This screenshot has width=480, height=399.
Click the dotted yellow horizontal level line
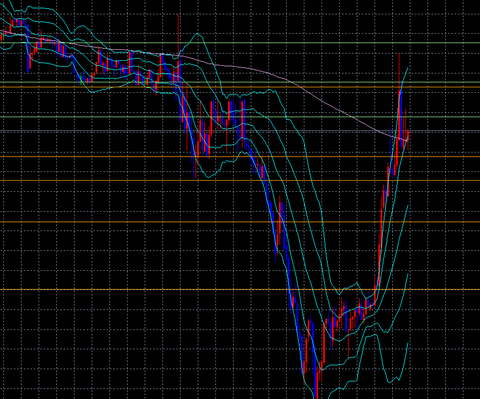click(240, 289)
